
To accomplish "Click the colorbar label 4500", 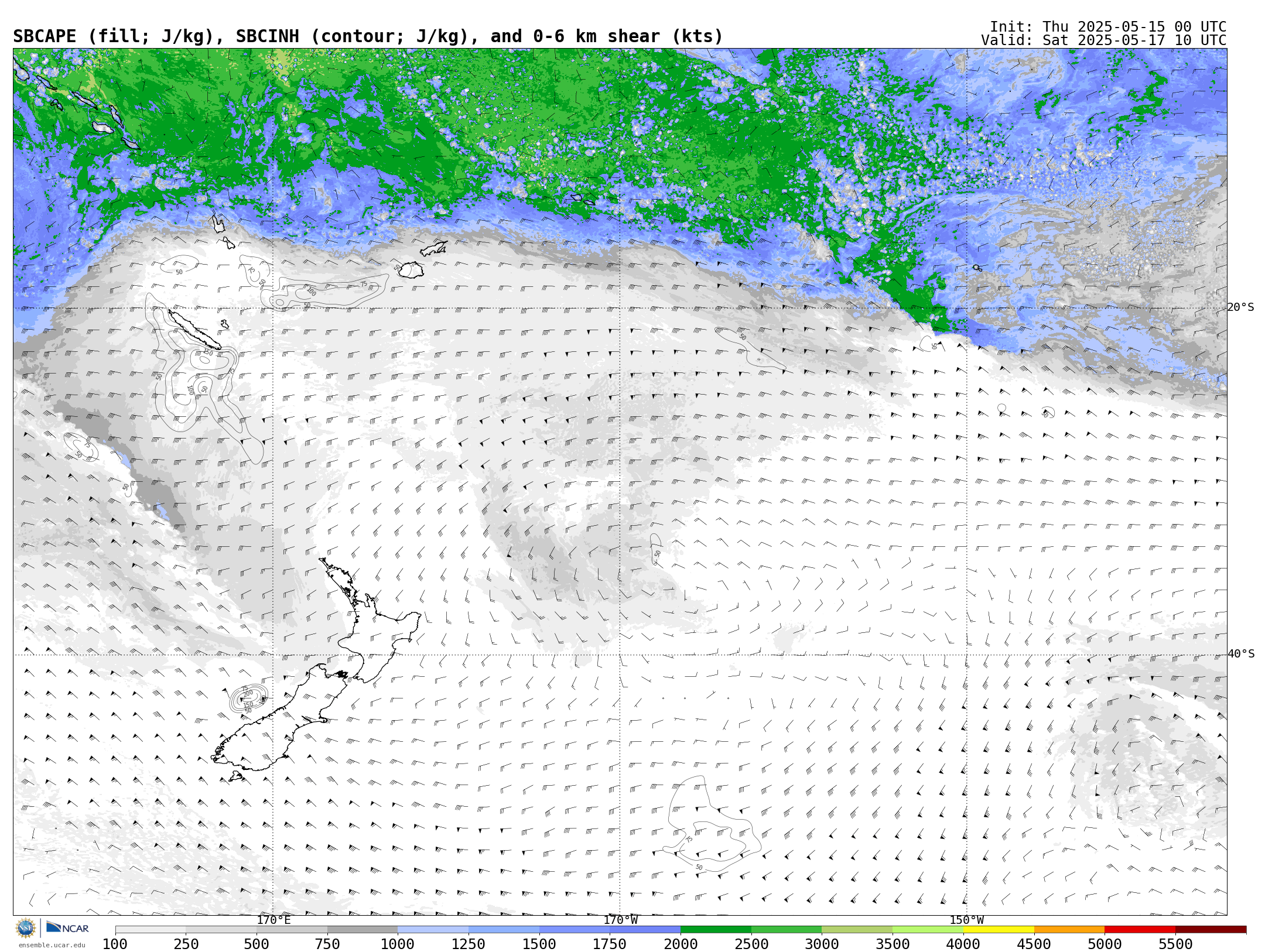I will click(1034, 944).
